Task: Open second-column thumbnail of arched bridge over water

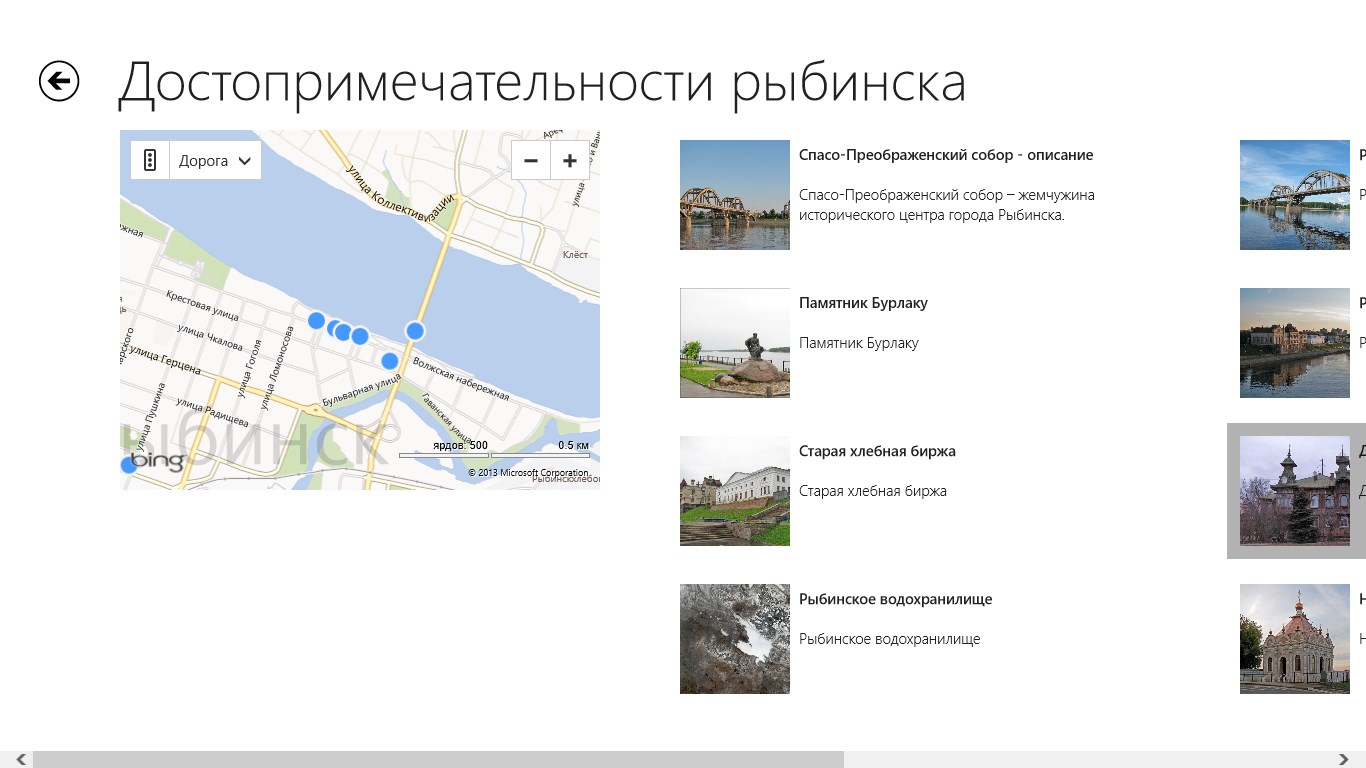Action: [x=1295, y=195]
